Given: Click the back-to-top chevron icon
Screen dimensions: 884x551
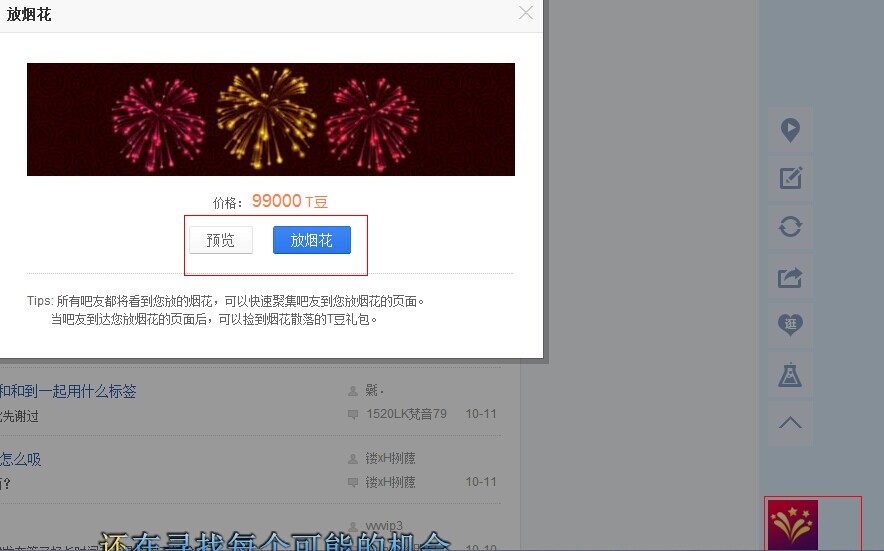Looking at the screenshot, I should tap(790, 423).
